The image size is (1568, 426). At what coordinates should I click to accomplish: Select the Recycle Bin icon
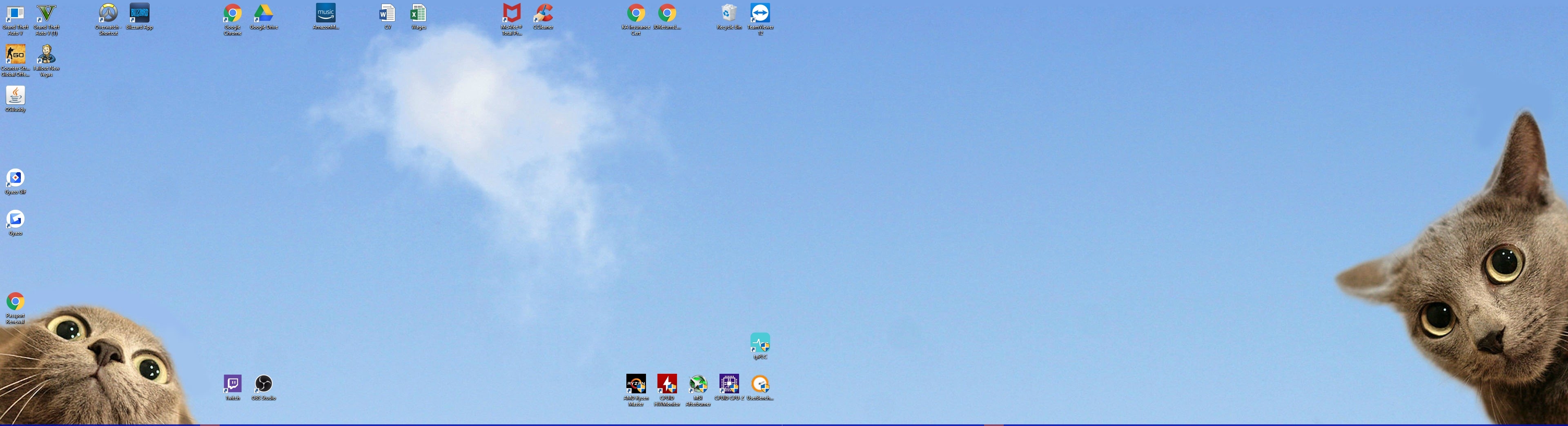[x=729, y=17]
